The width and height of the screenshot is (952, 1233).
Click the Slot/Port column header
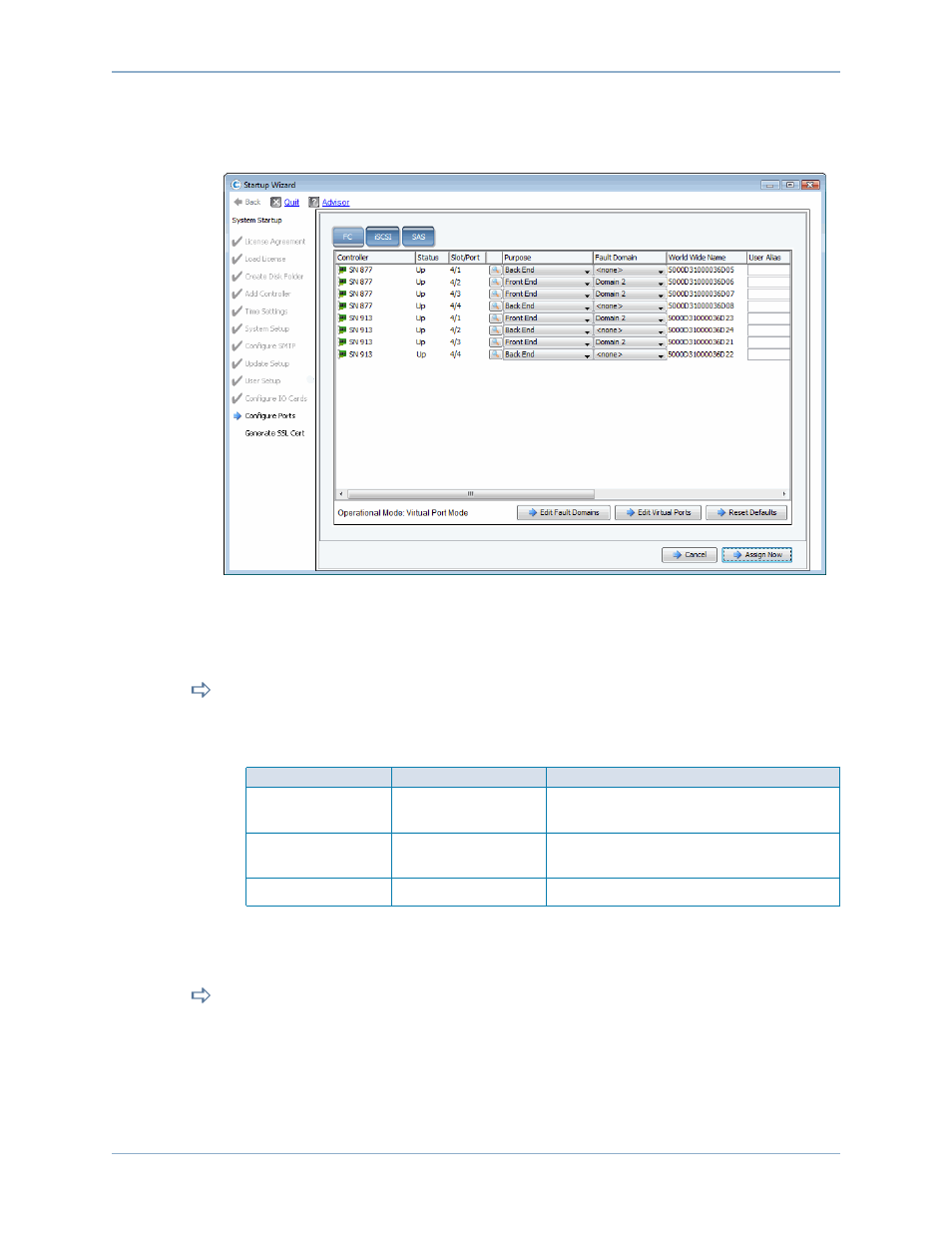click(x=467, y=258)
